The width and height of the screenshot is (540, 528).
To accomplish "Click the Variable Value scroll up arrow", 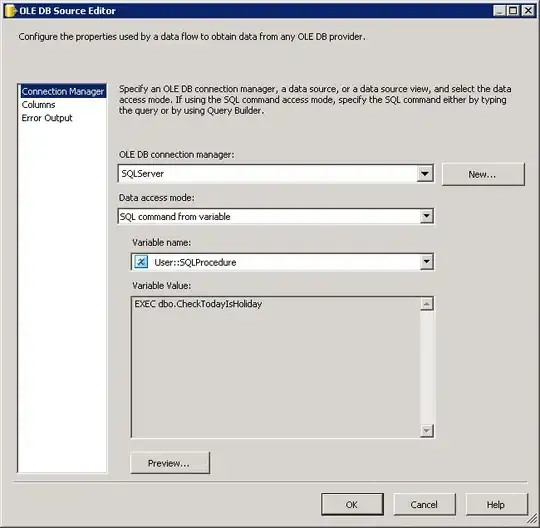I will pos(426,304).
